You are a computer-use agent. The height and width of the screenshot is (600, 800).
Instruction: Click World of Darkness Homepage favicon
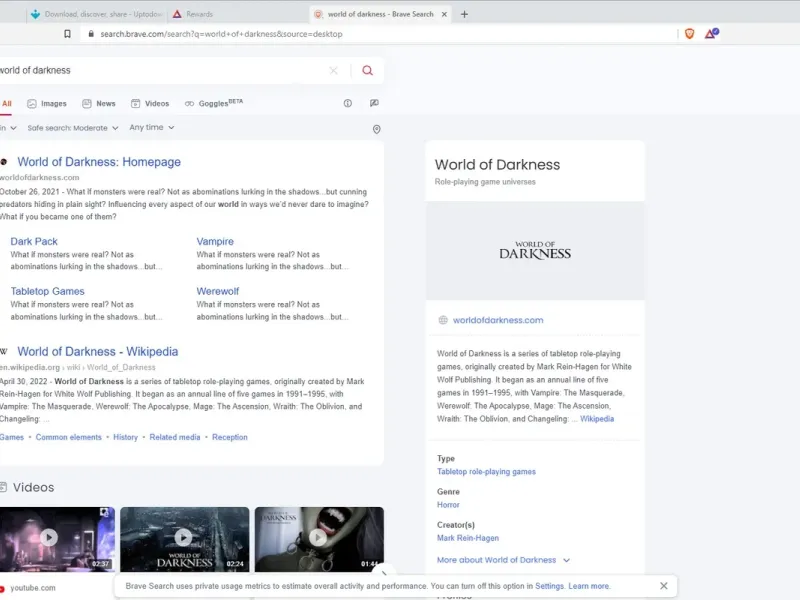point(4,162)
